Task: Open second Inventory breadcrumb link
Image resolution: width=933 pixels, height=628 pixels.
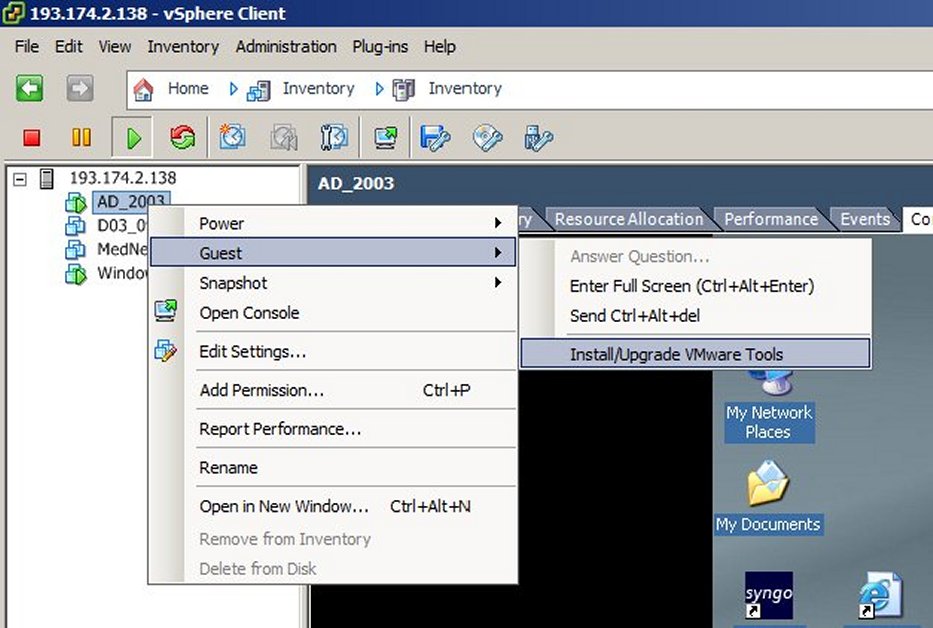Action: tap(465, 89)
